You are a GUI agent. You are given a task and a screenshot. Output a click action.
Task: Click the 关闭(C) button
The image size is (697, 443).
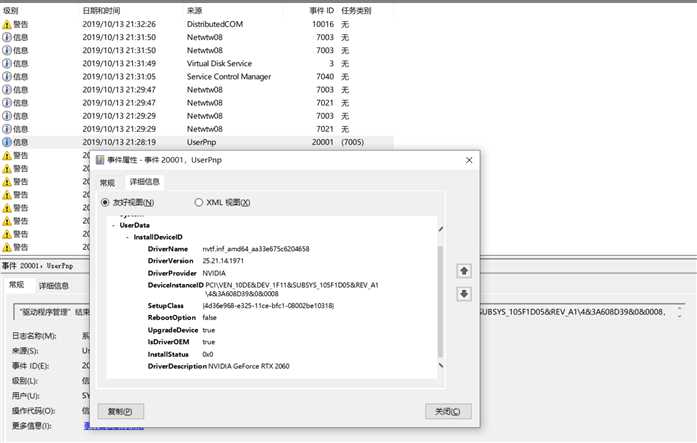[448, 411]
